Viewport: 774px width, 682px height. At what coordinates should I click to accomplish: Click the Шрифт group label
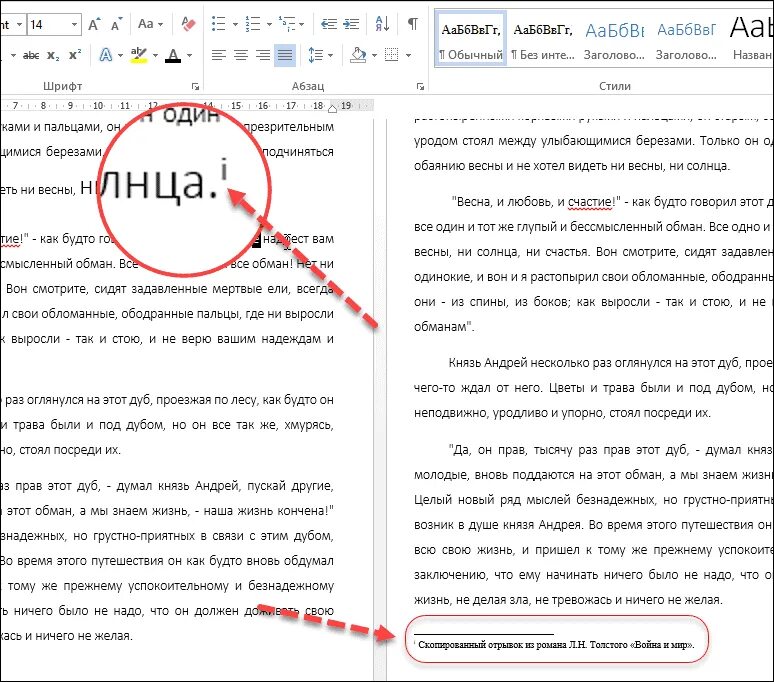(62, 86)
